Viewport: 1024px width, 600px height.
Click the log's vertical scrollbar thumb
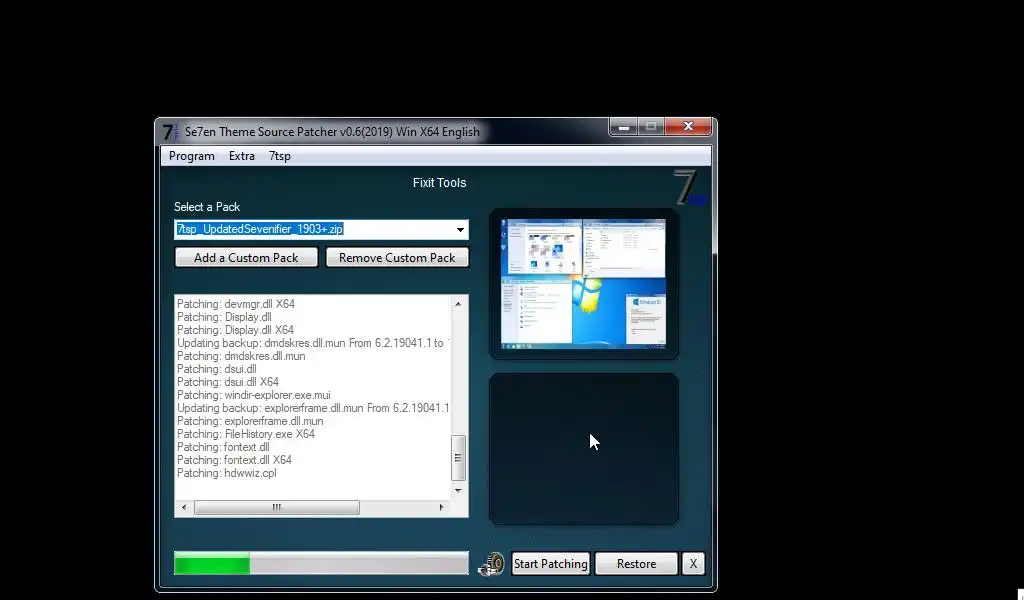click(458, 458)
